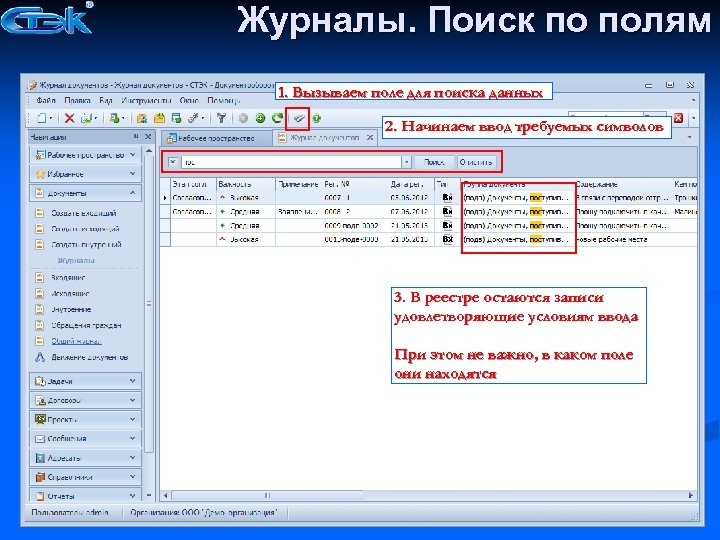The width and height of the screenshot is (720, 540).
Task: Click the search field toggle icon in toolbar
Action: point(298,118)
